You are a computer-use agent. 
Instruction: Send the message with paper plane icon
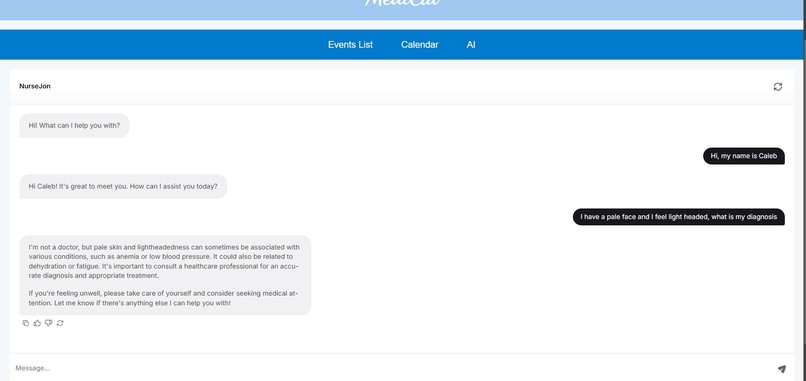coord(781,369)
